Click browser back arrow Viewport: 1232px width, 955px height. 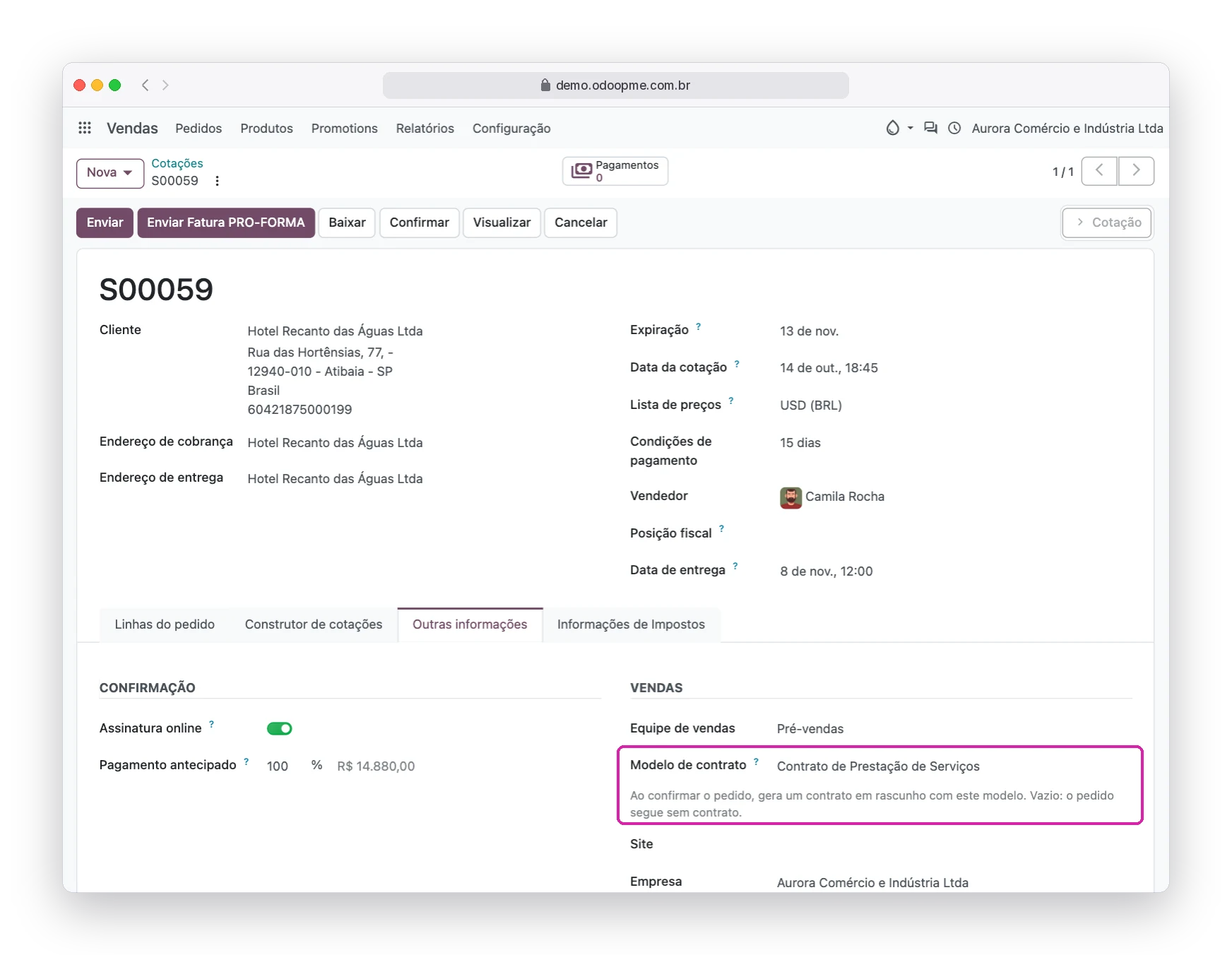pos(146,85)
